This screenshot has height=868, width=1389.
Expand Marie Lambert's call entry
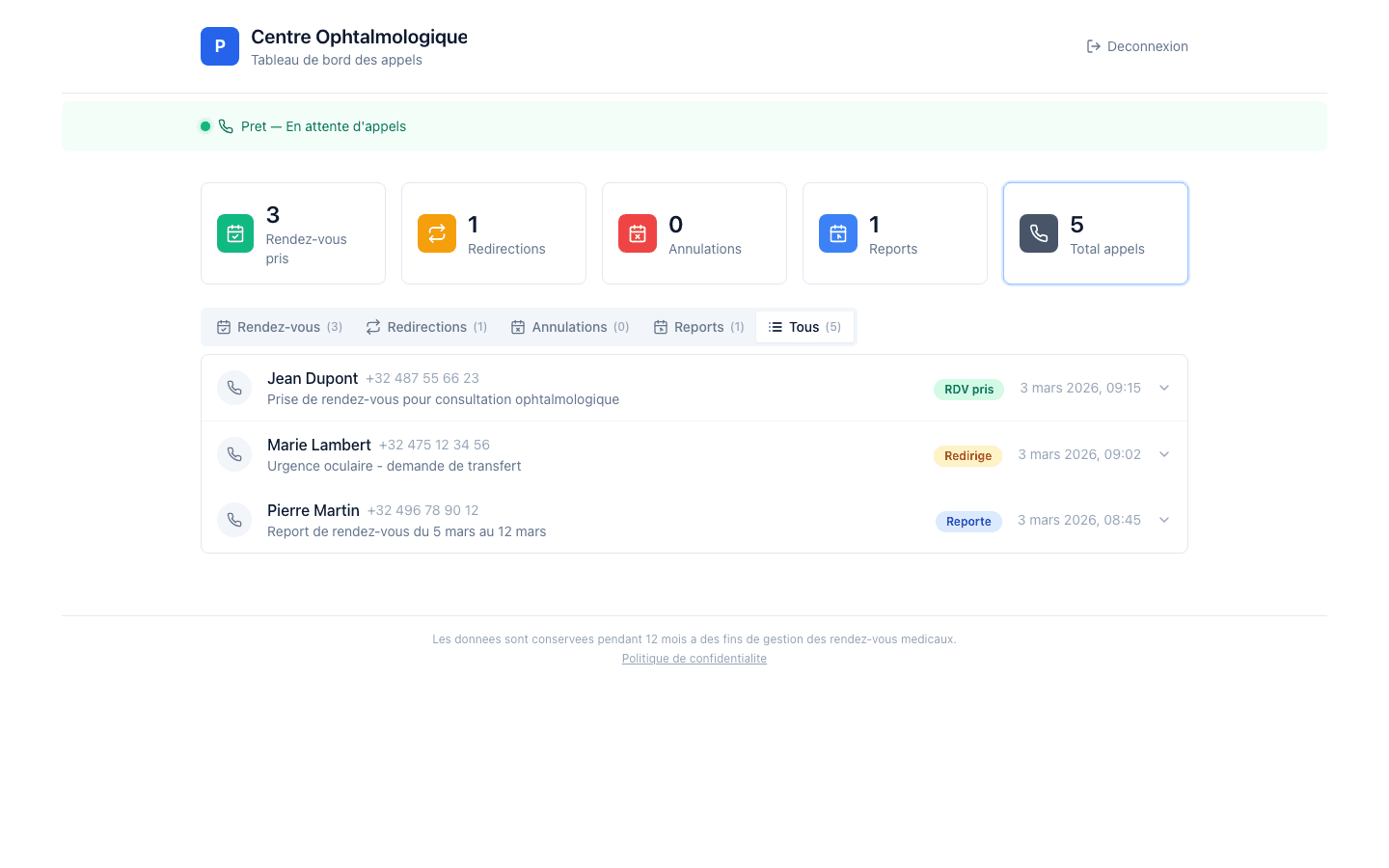point(1163,454)
